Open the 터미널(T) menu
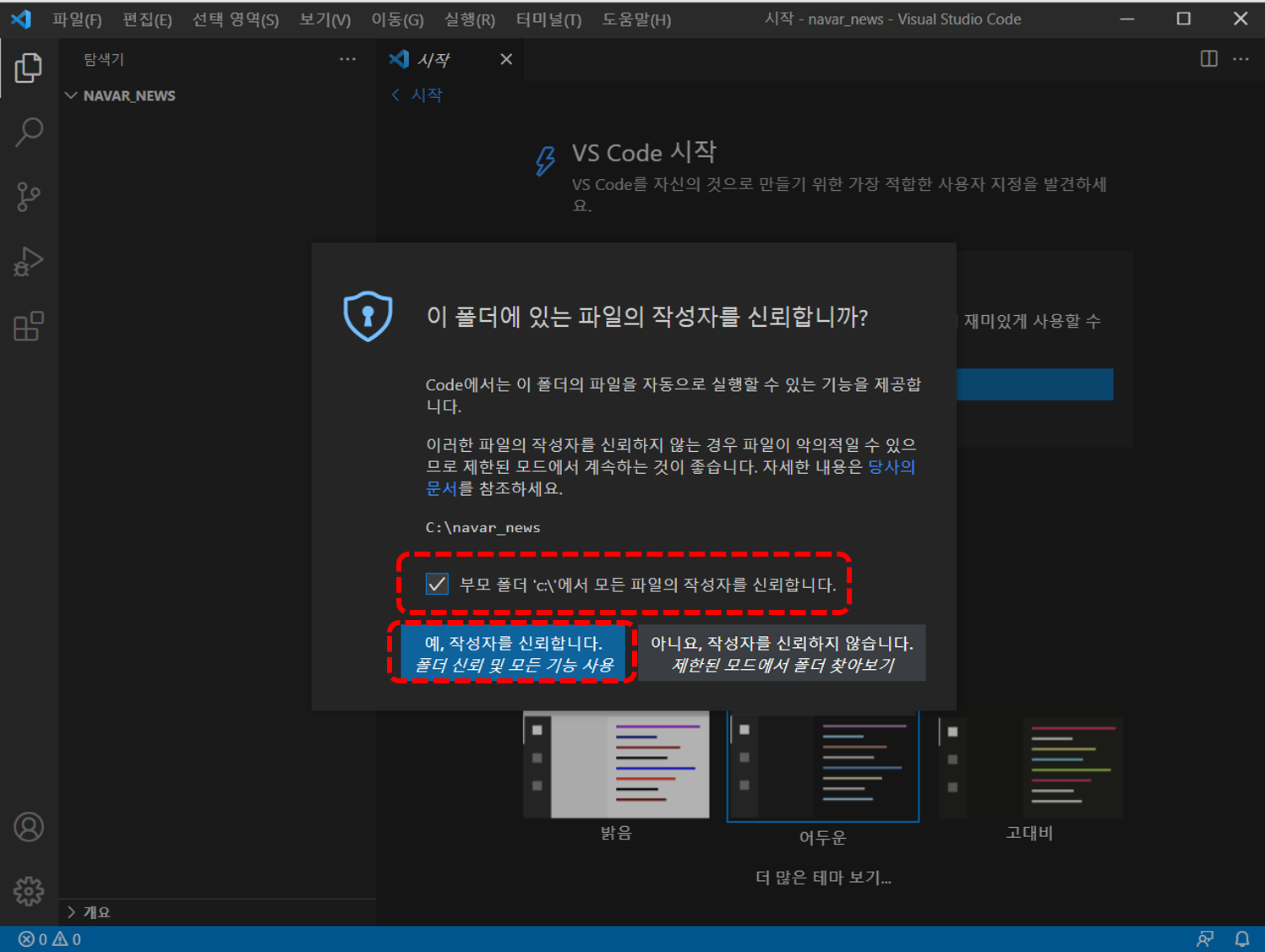 pos(548,19)
